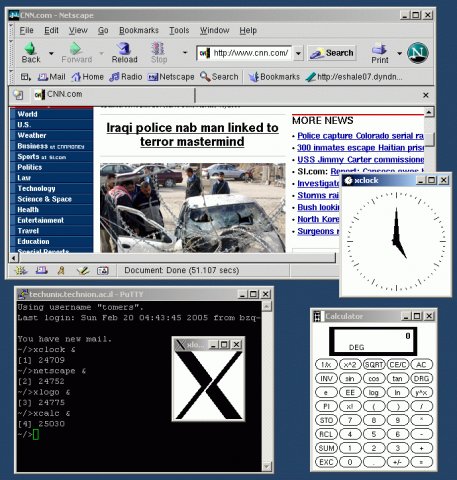Viewport: 457px width, 480px height.
Task: Open the Go menu
Action: 103,30
